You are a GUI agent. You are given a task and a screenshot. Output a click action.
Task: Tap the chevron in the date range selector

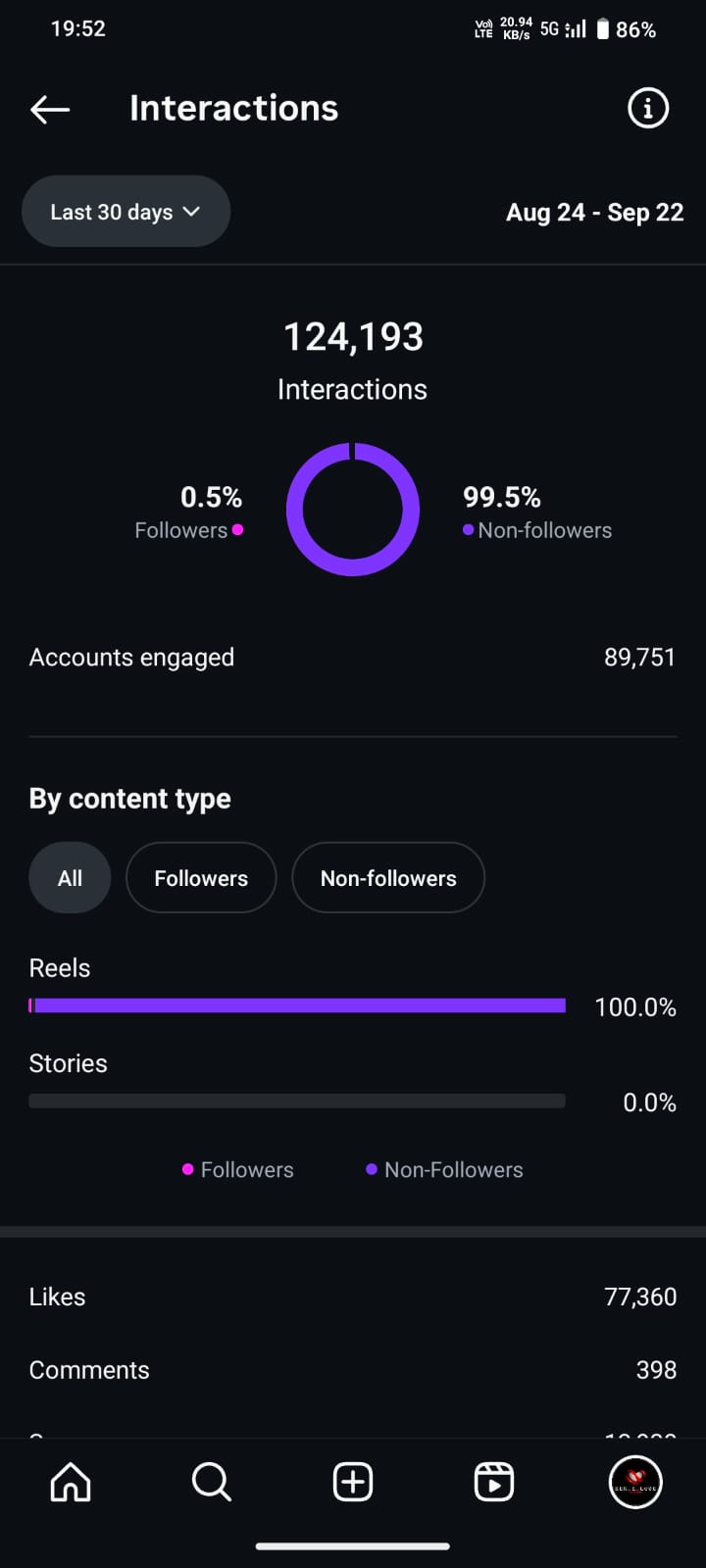(192, 212)
